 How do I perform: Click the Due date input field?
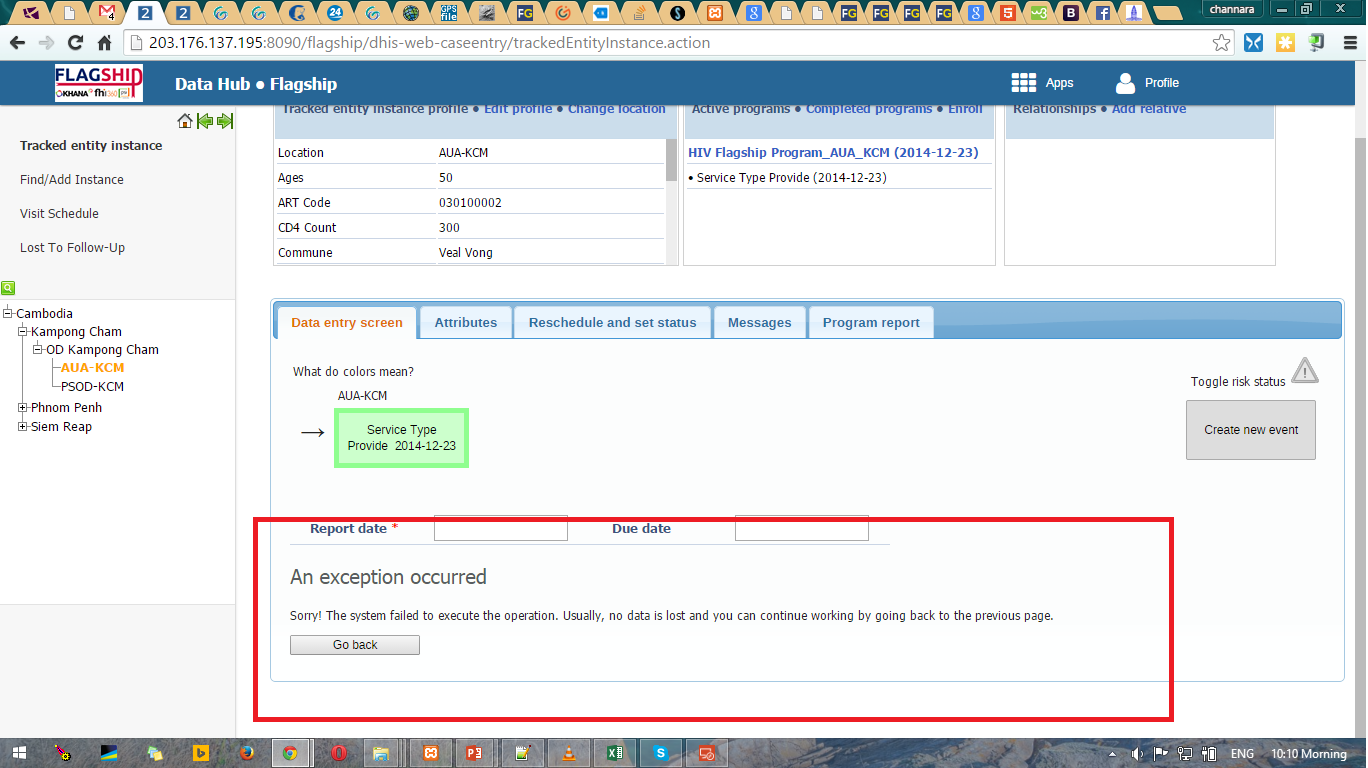tap(802, 528)
